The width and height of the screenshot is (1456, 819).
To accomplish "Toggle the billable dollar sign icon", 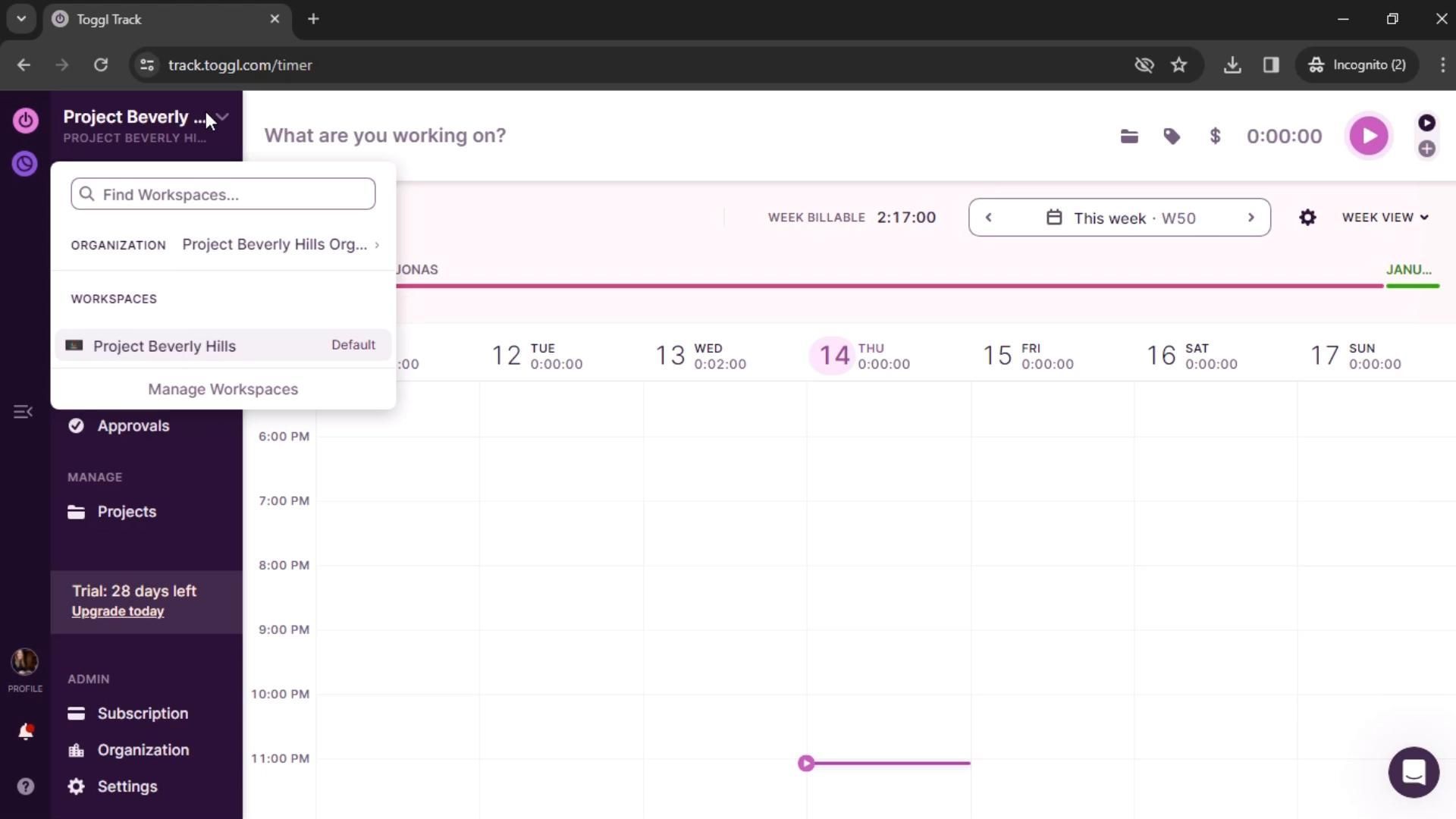I will tap(1215, 136).
